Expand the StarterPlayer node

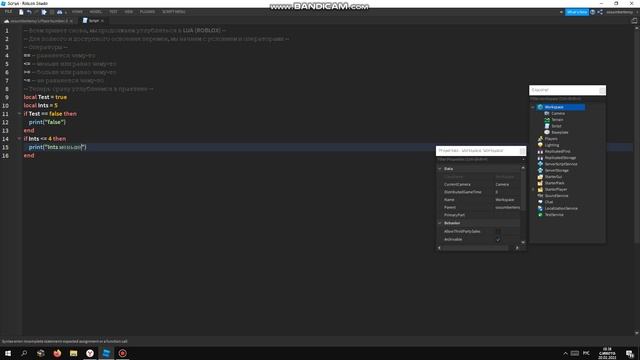click(533, 189)
